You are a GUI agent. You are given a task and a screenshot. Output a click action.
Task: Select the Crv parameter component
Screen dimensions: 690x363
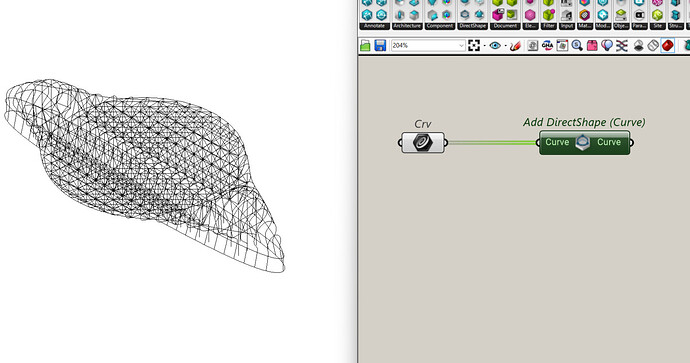pos(423,142)
